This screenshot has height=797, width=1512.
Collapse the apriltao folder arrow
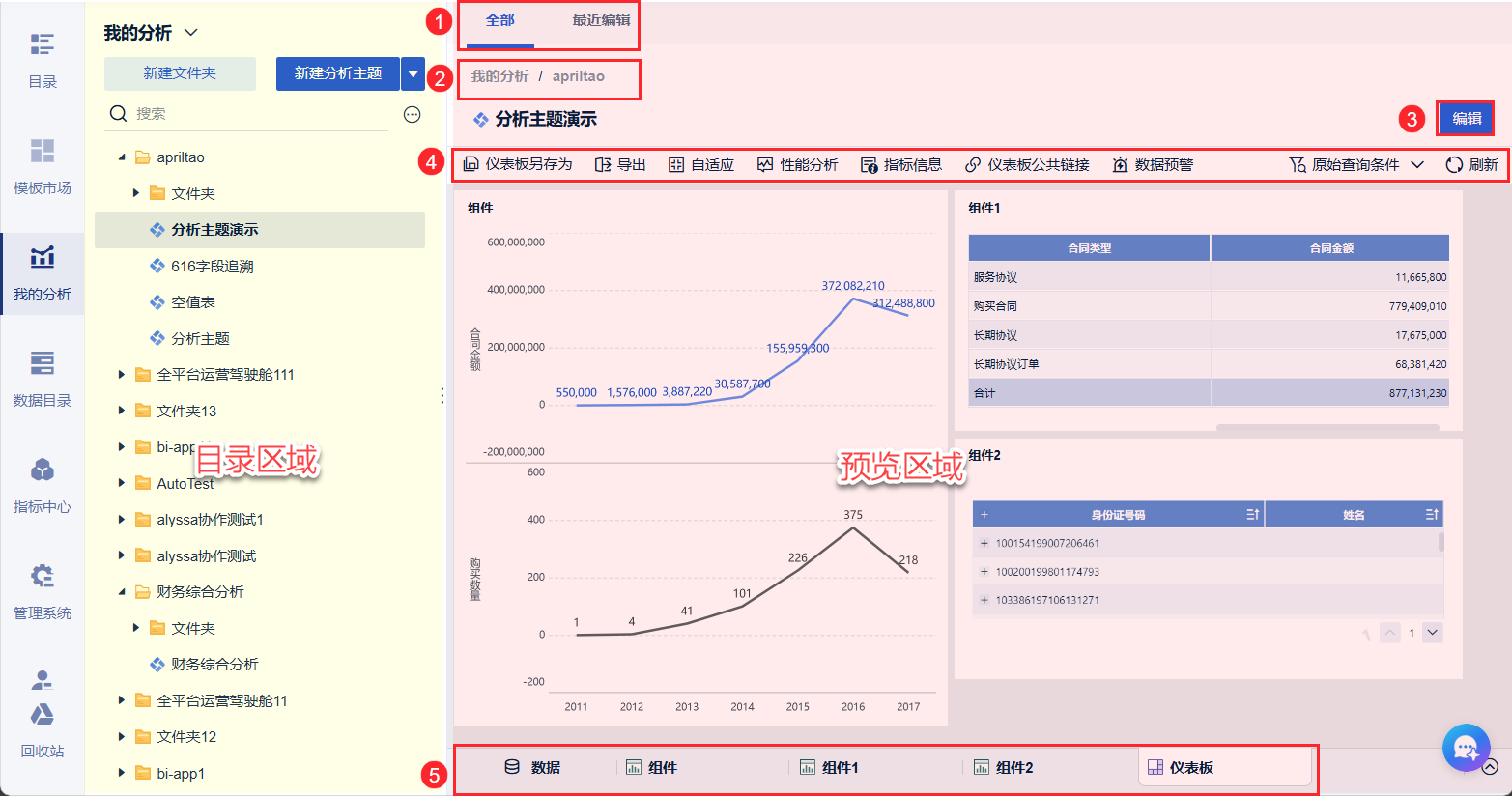coord(122,157)
